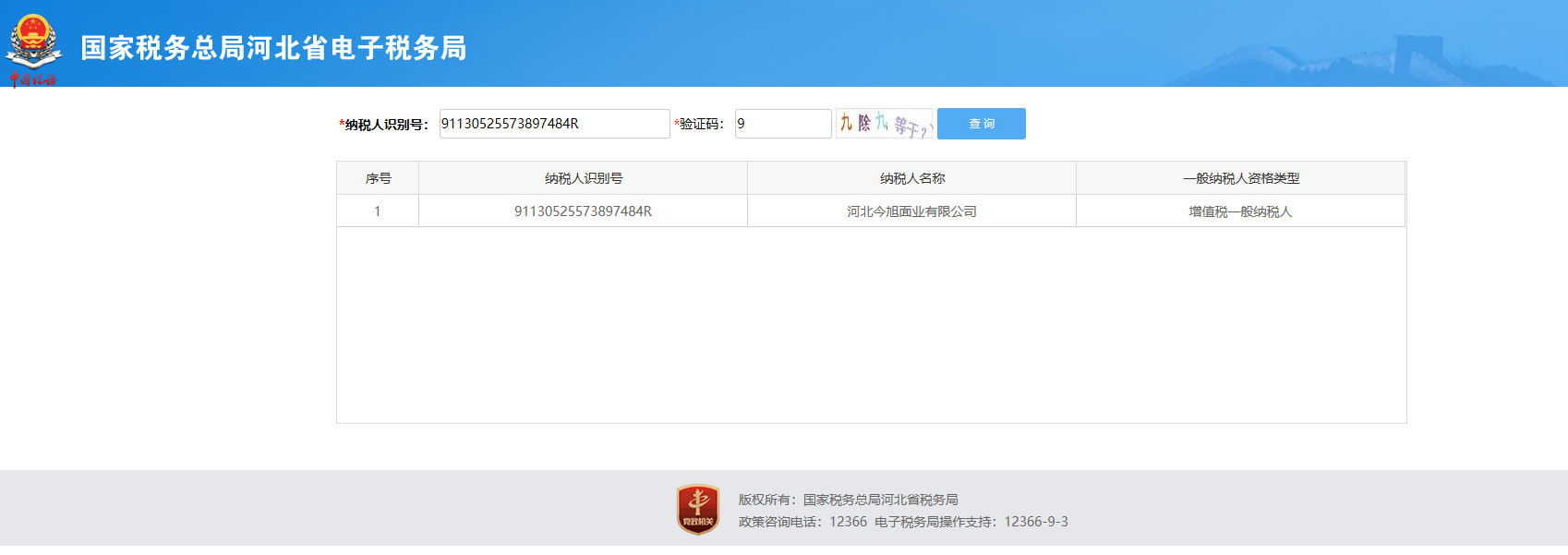Click the 电子税务局操作支持 12366-9-3 text
1568x555 pixels.
point(971,522)
